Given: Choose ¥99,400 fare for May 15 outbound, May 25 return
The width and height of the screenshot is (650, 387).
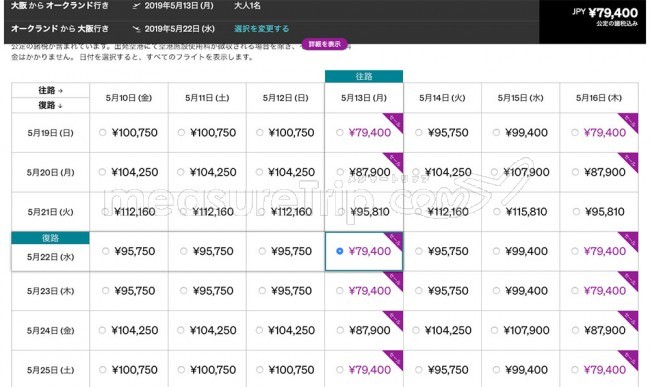Looking at the screenshot, I should [520, 370].
